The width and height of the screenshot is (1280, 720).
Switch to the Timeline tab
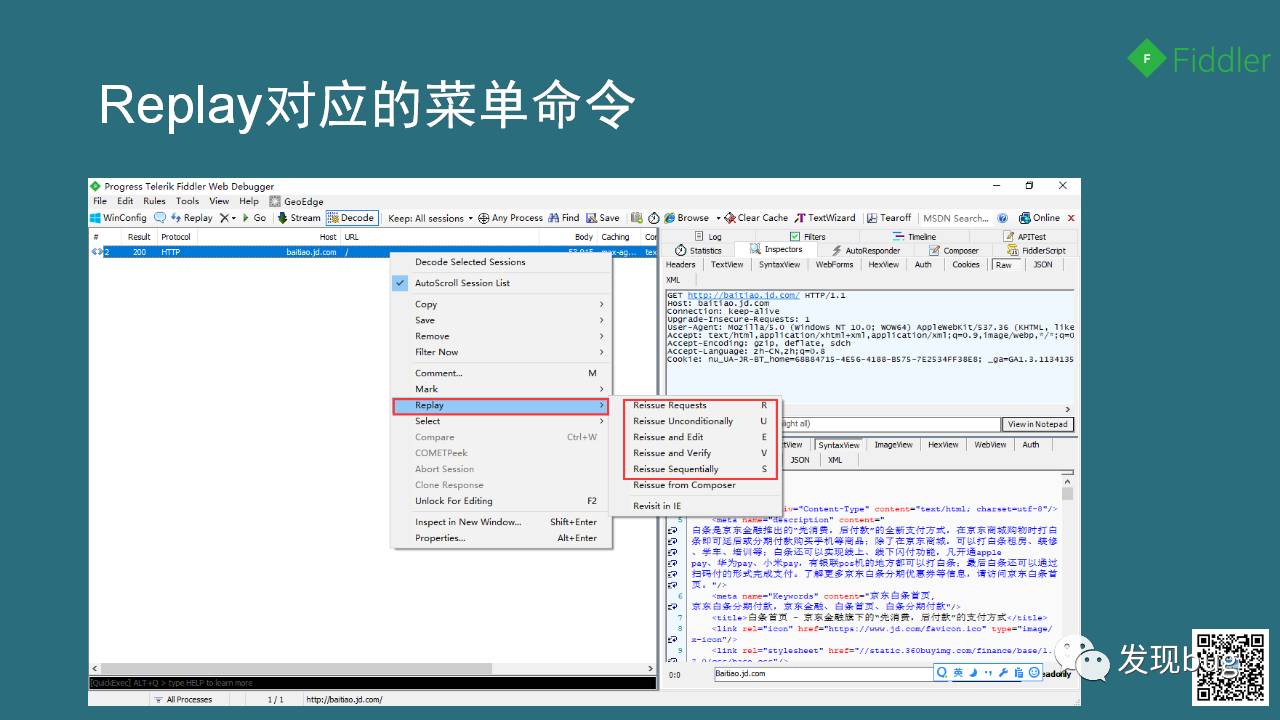pos(914,237)
